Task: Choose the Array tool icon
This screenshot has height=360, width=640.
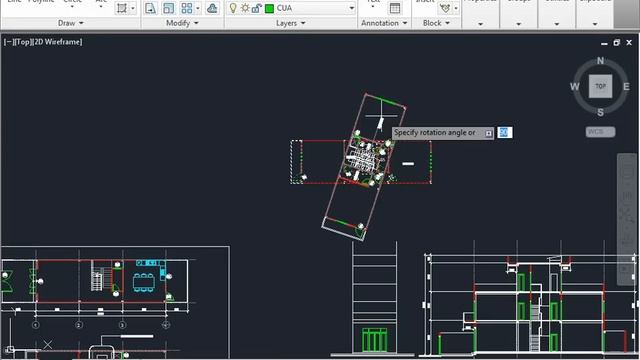Action: click(187, 8)
